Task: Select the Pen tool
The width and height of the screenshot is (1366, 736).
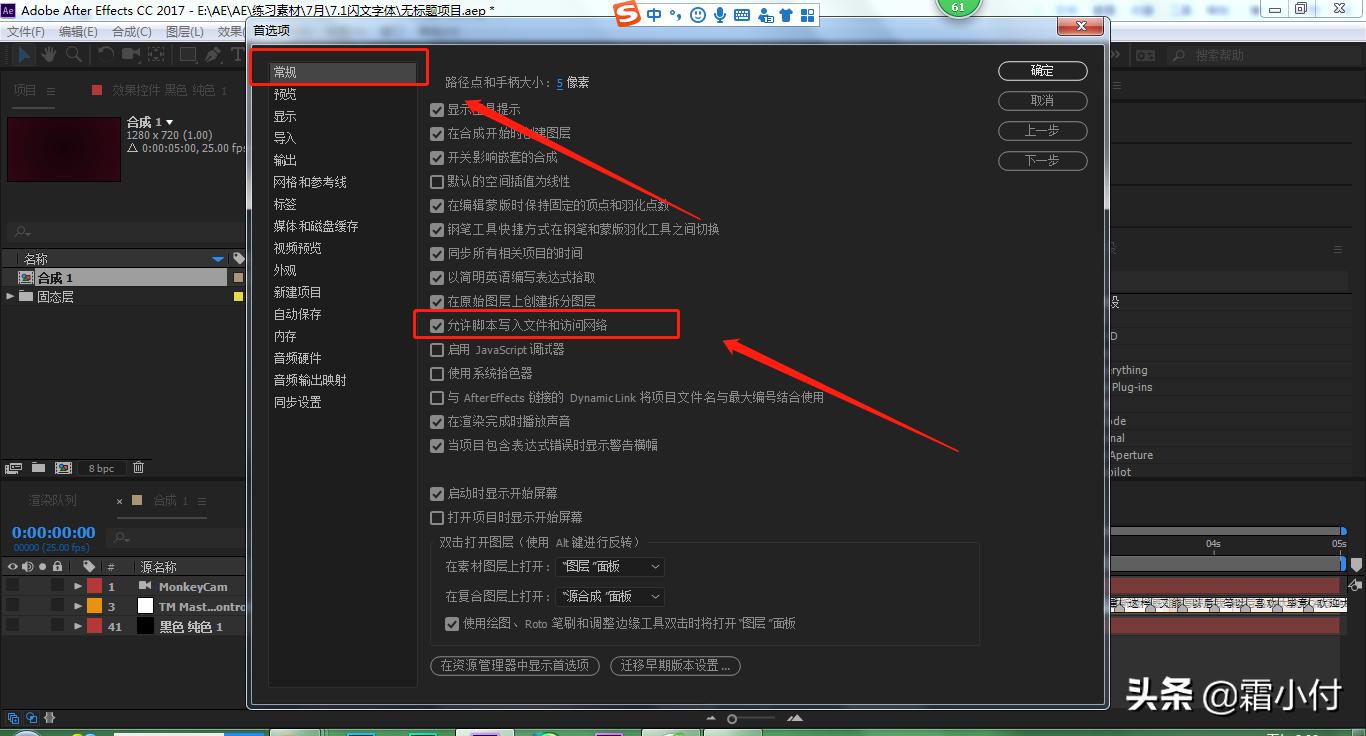Action: tap(214, 54)
